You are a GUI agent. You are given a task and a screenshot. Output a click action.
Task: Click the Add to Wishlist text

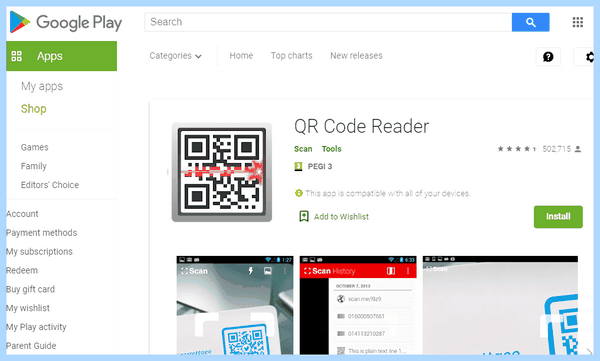click(341, 217)
